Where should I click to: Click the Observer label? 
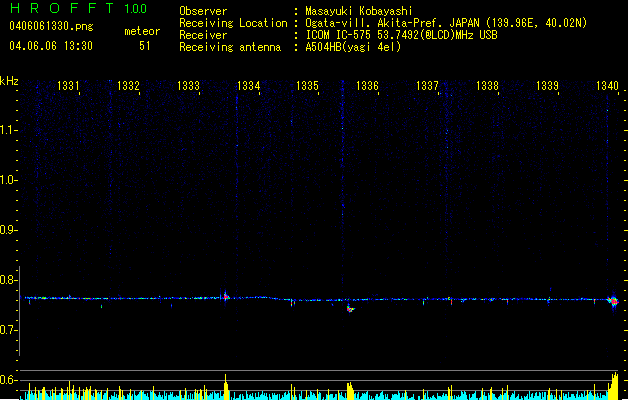pos(203,11)
